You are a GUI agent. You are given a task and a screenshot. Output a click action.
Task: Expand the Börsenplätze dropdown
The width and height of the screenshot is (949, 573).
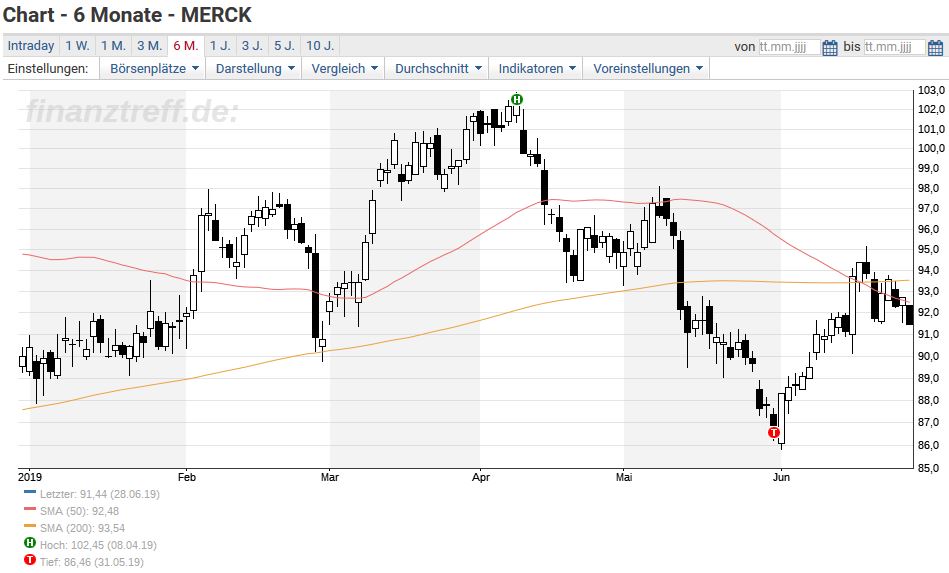click(154, 68)
